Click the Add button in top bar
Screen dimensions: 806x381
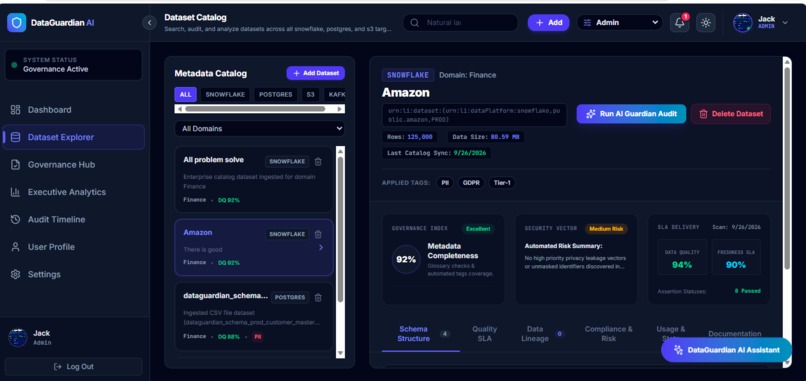coord(548,23)
